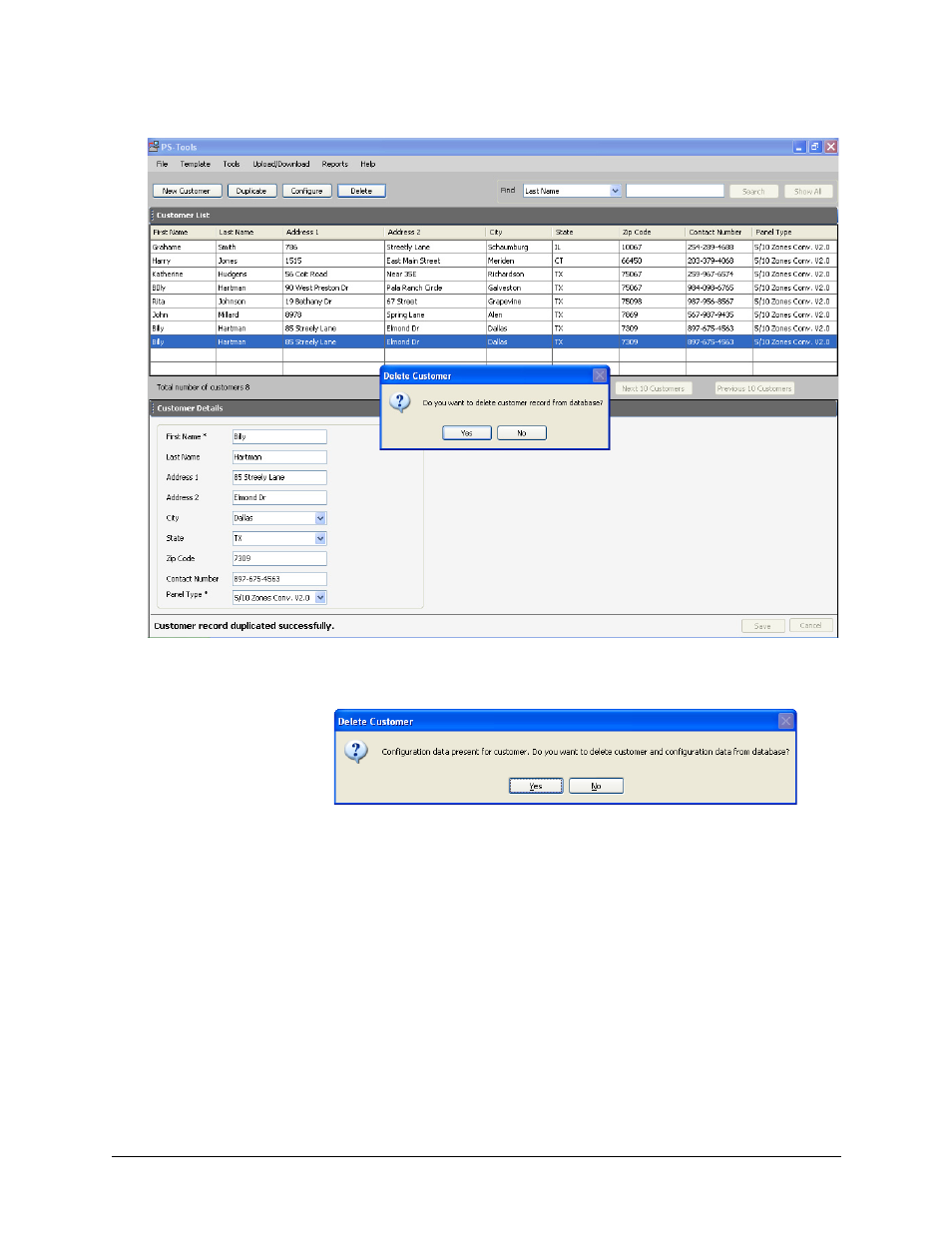Screen dimensions: 952x1233
Task: Sort by City column header
Action: (x=519, y=232)
